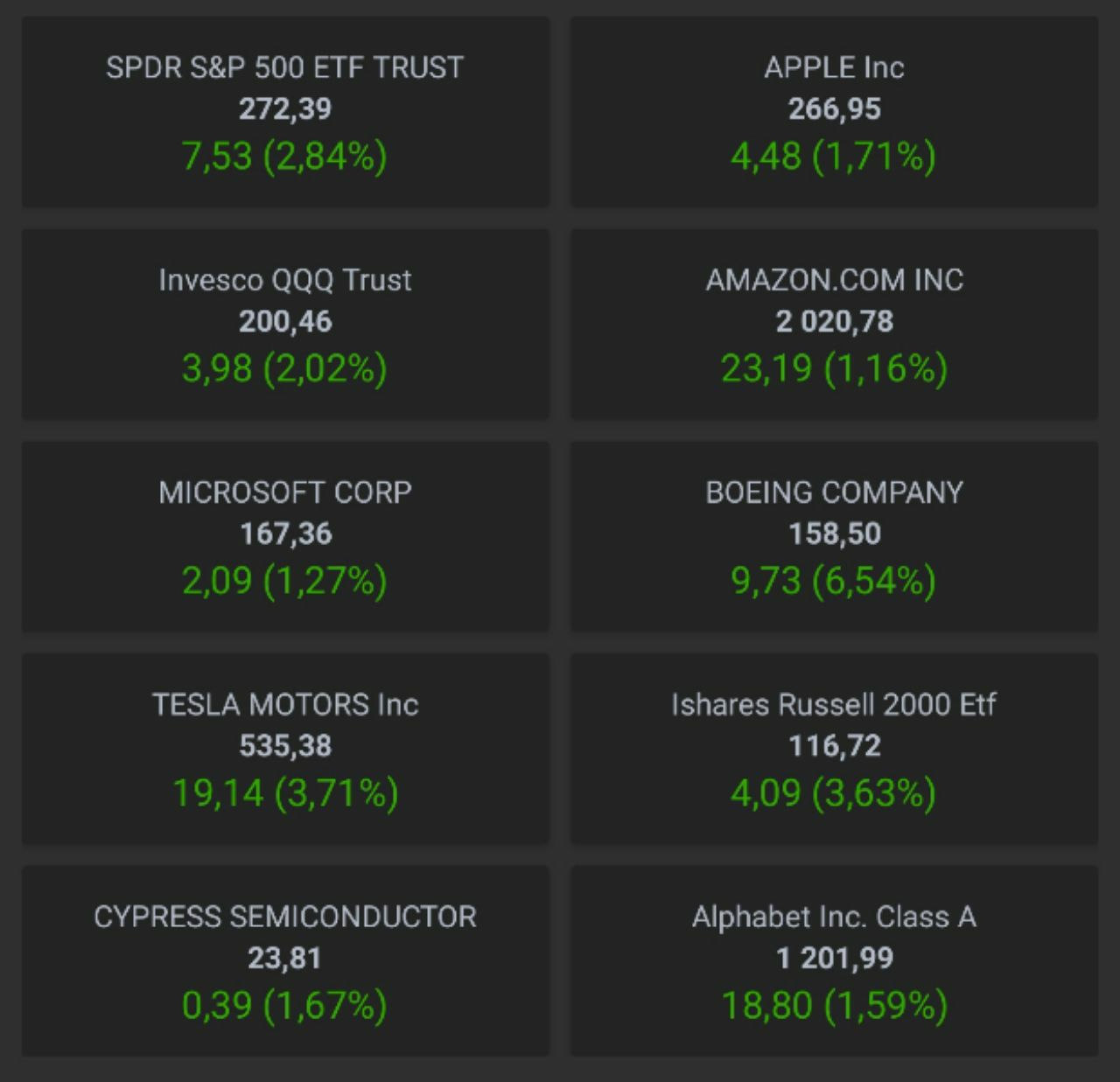Open the MICROSOFT CORP quote tile
The width and height of the screenshot is (1120, 1082).
[x=285, y=536]
